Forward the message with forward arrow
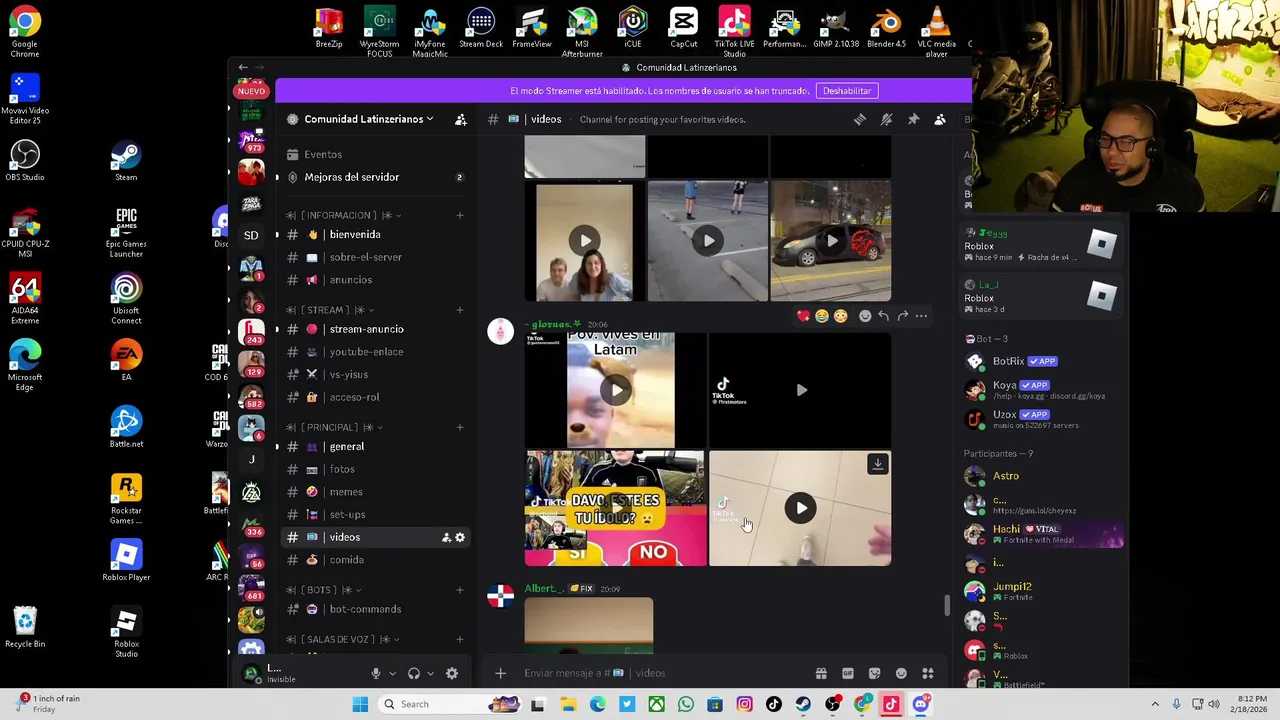Screen dimensions: 1280x720 (x=903, y=316)
